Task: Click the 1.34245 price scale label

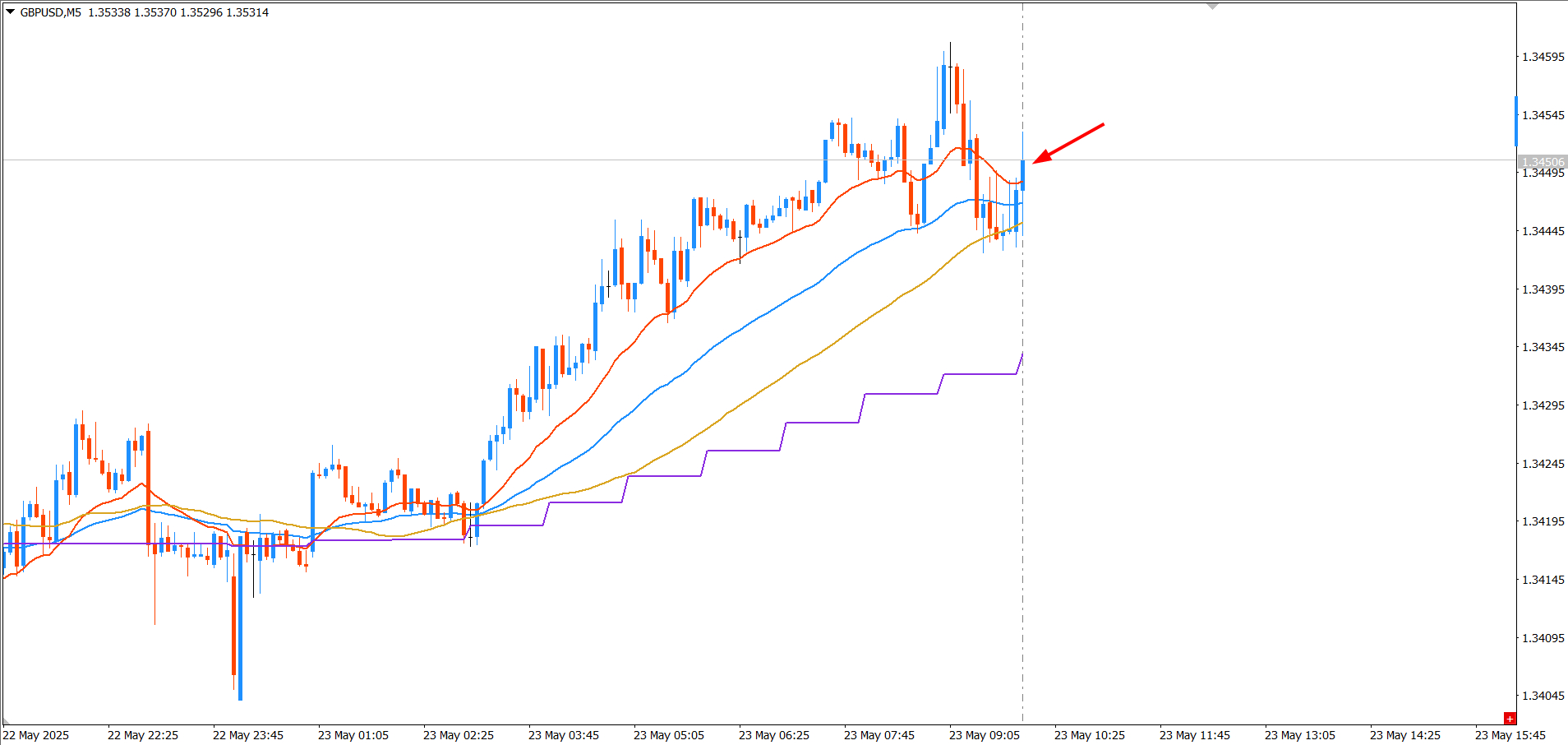Action: (1543, 464)
